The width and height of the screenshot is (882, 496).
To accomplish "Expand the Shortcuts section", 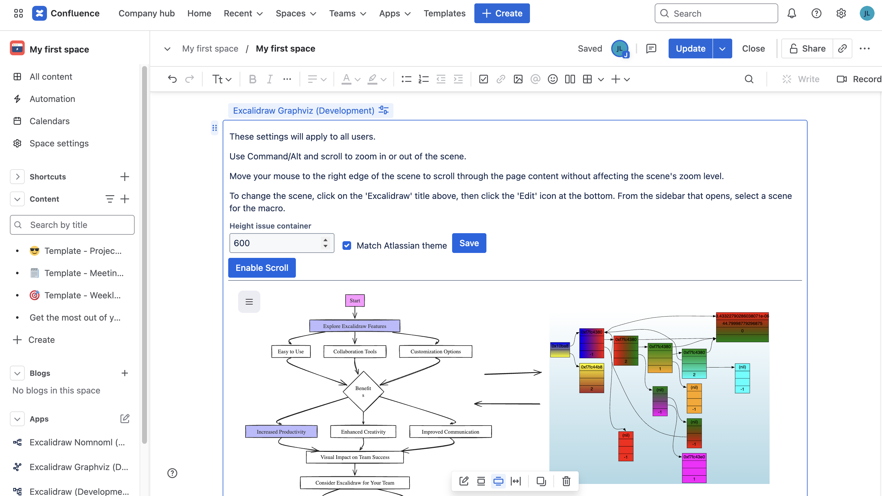I will 17,177.
